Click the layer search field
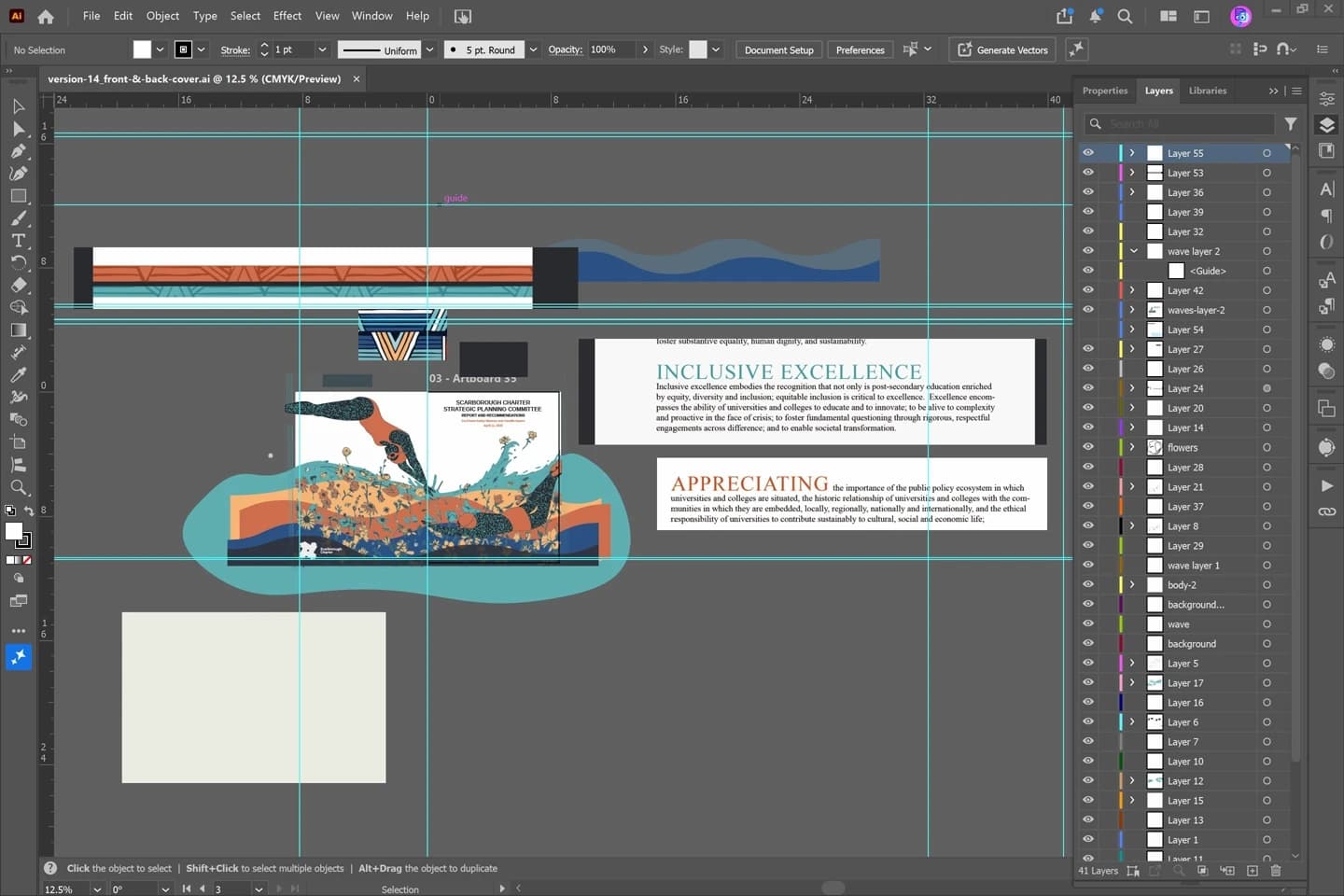Viewport: 1344px width, 896px height. [x=1180, y=123]
